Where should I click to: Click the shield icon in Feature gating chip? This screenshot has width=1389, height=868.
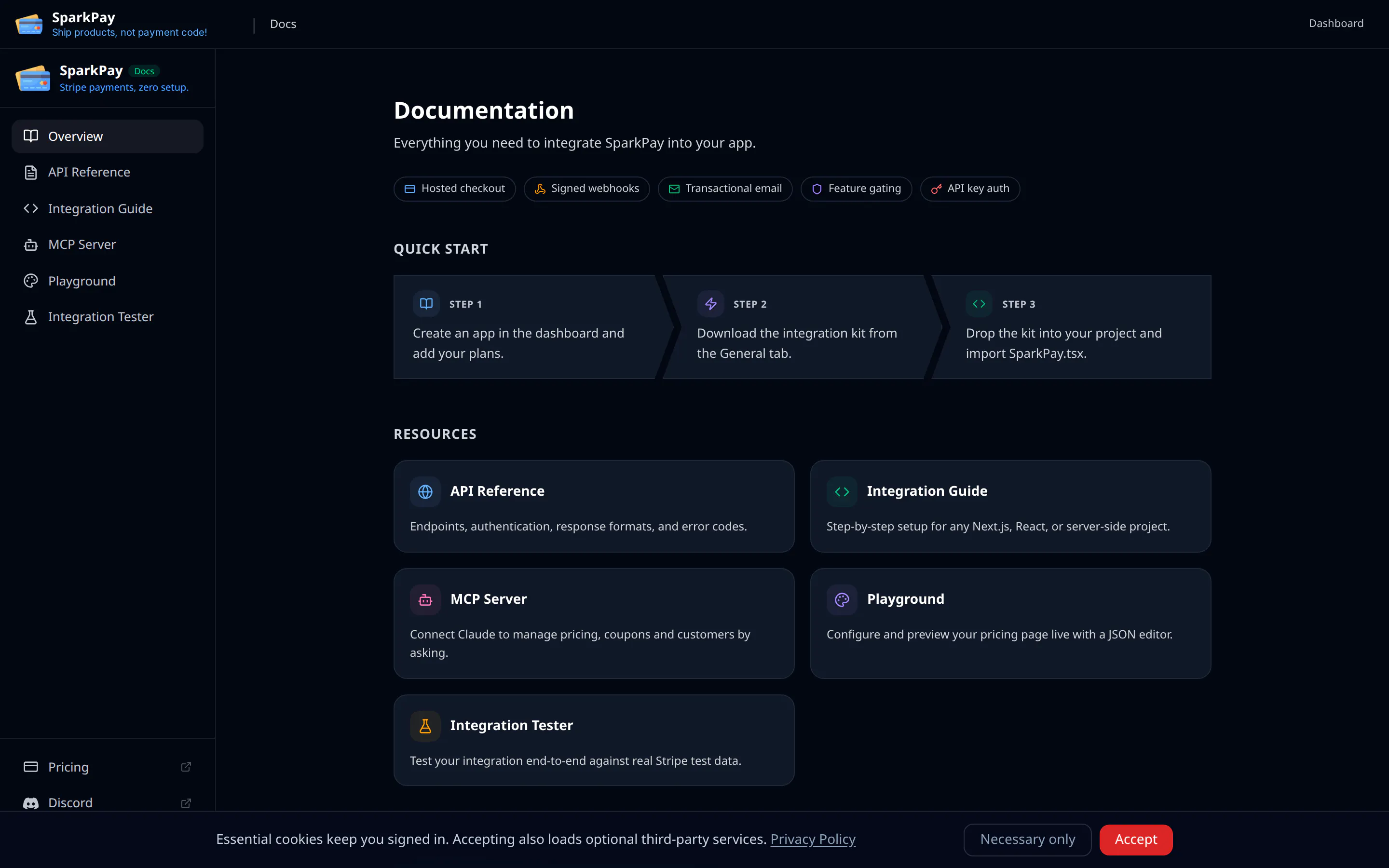pos(817,189)
